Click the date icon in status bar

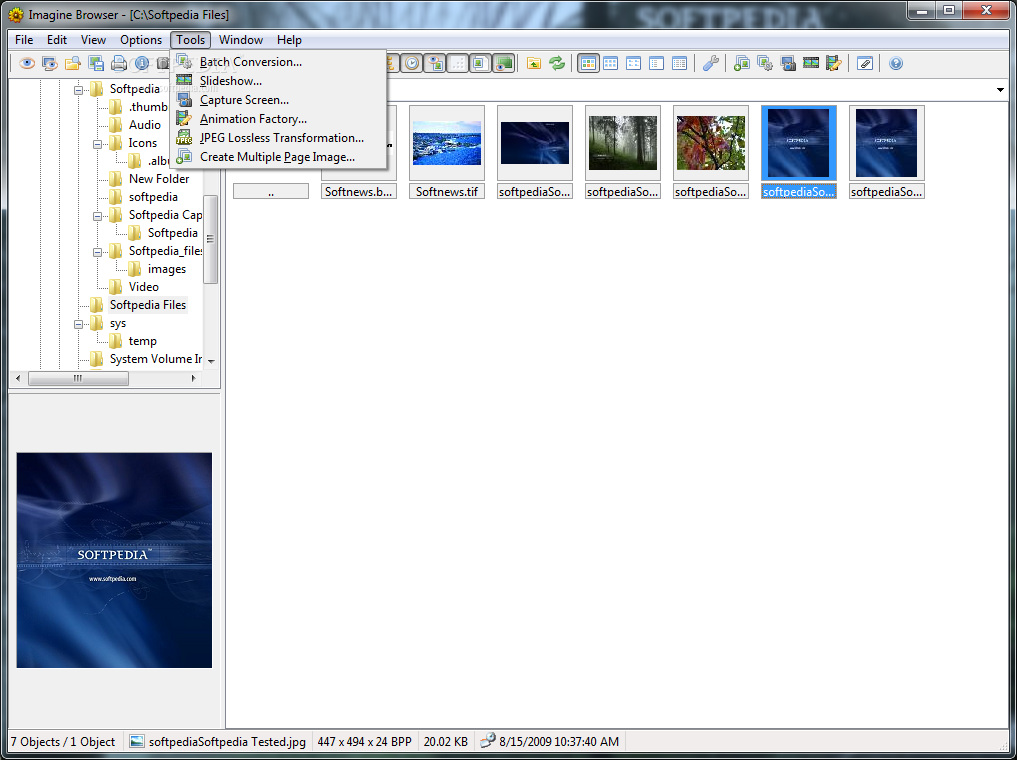pos(488,741)
